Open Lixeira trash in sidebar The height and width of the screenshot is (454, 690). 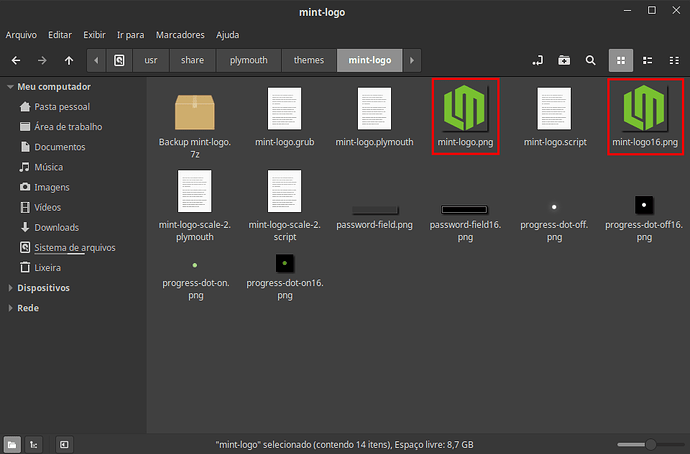pyautogui.click(x=41, y=267)
